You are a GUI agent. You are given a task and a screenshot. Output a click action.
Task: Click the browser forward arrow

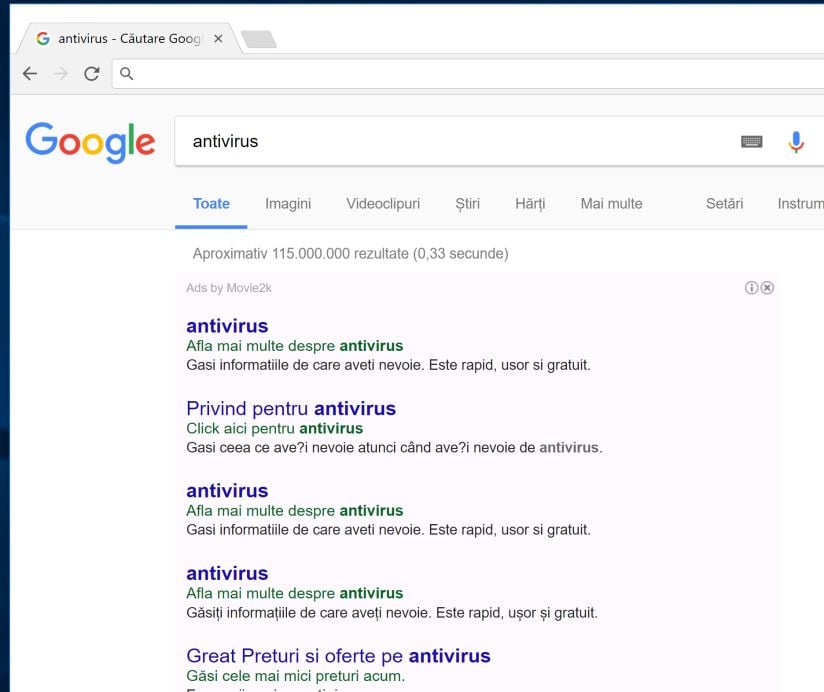(61, 74)
